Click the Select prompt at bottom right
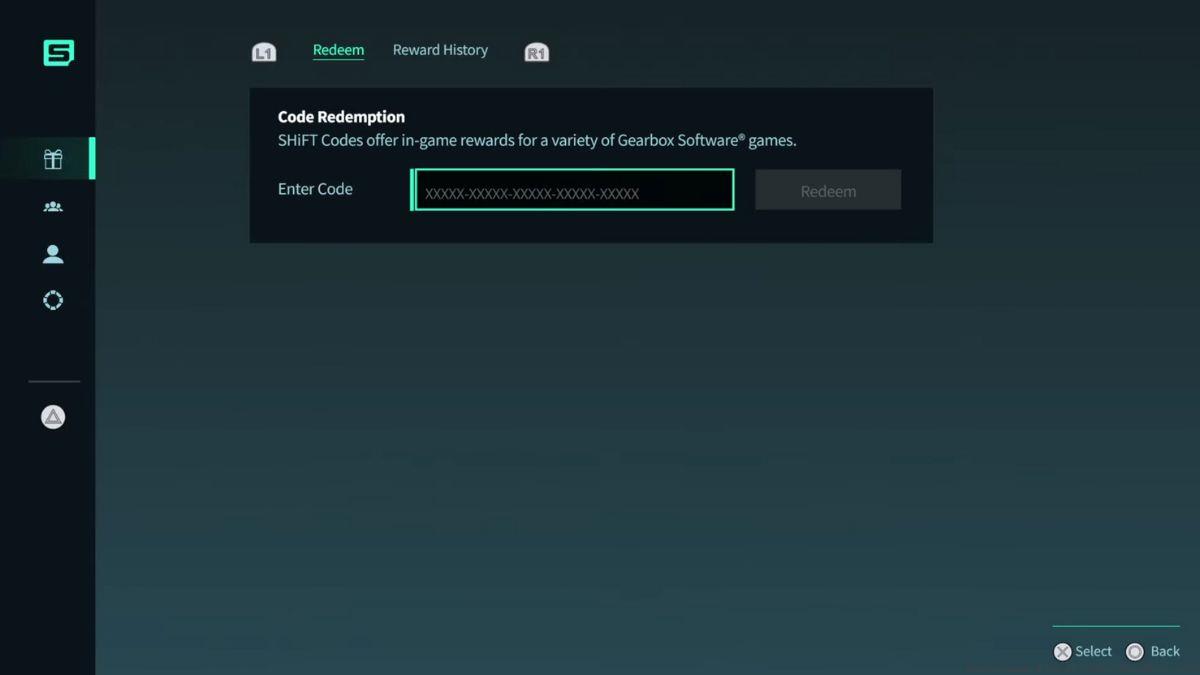1200x675 pixels. coord(1094,651)
